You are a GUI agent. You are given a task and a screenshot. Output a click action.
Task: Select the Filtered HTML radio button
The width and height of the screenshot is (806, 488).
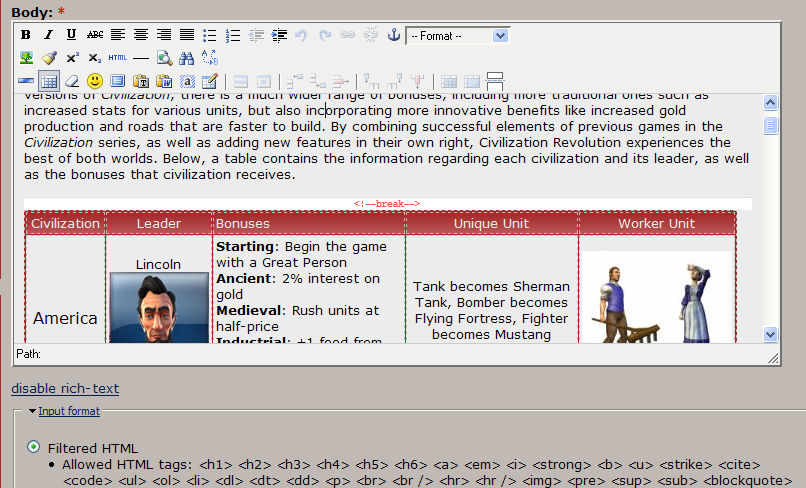point(33,447)
